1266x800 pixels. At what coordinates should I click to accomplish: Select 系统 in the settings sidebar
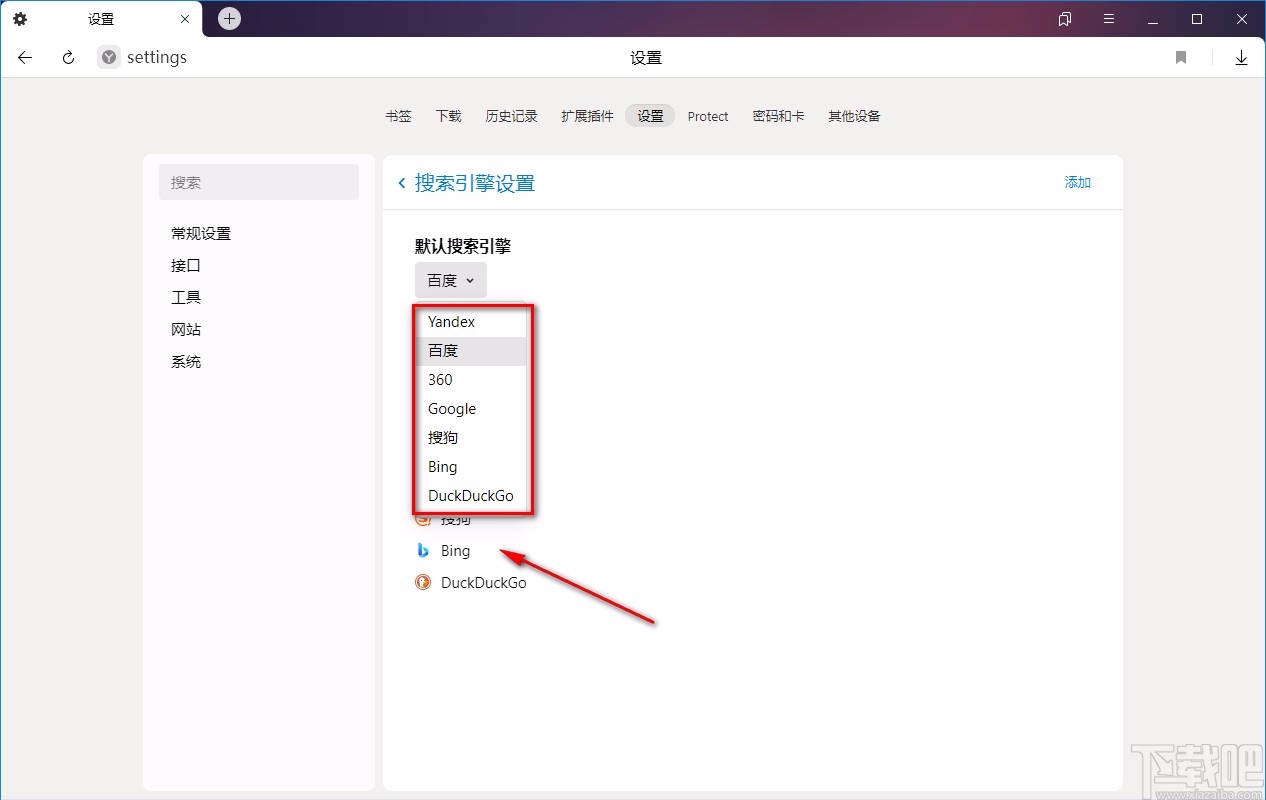[186, 361]
